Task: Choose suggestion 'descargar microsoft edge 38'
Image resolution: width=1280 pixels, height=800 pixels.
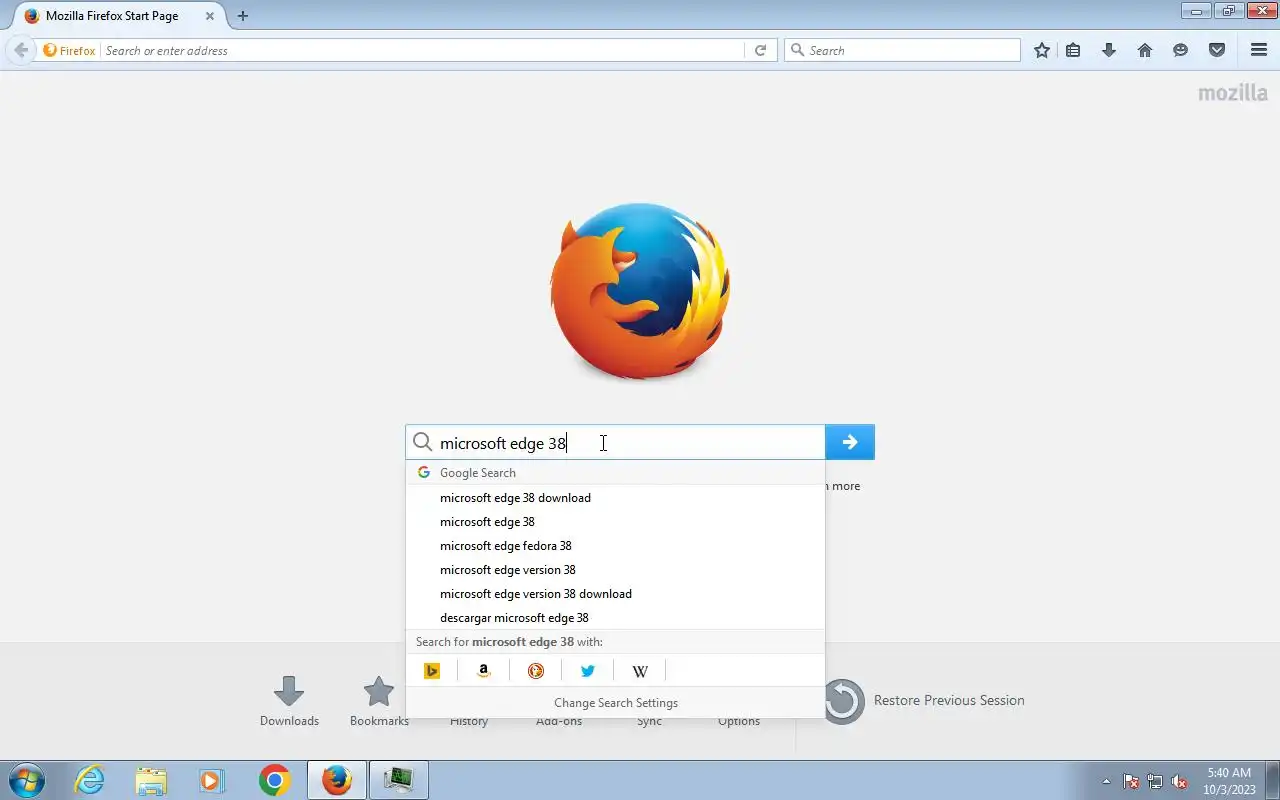Action: tap(616, 618)
